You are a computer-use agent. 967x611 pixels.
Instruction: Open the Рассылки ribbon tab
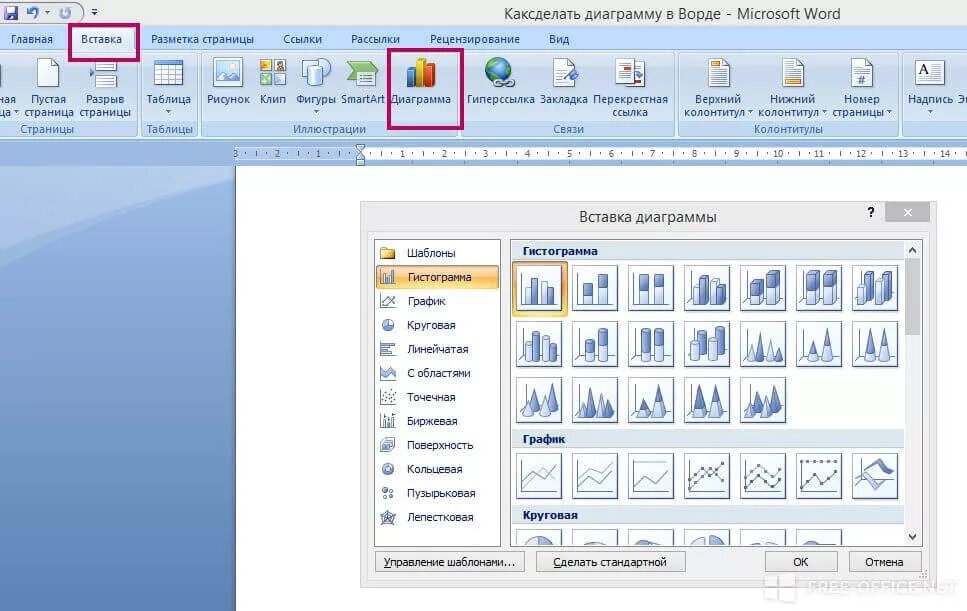click(x=375, y=39)
